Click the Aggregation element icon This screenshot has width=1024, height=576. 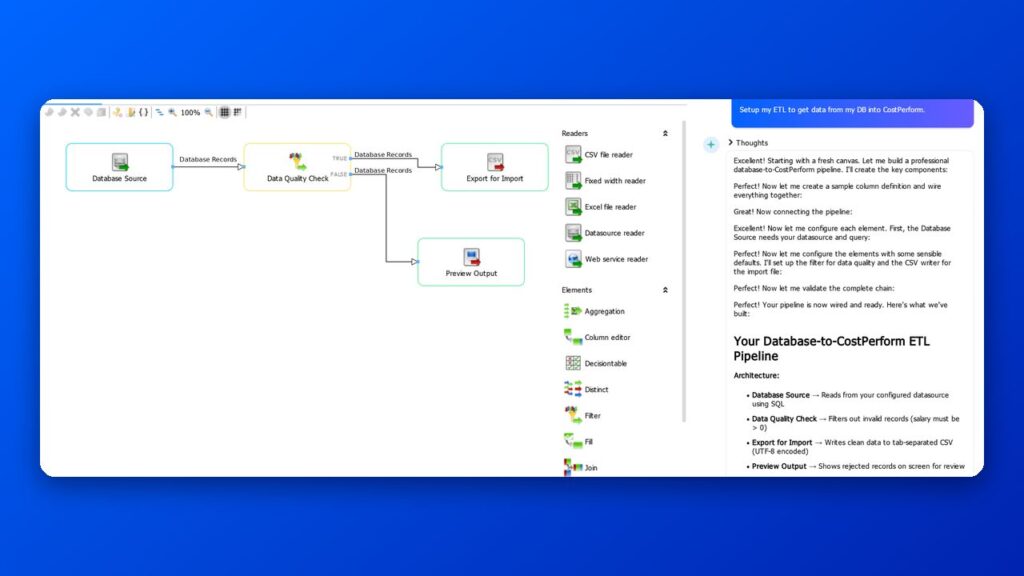click(573, 312)
